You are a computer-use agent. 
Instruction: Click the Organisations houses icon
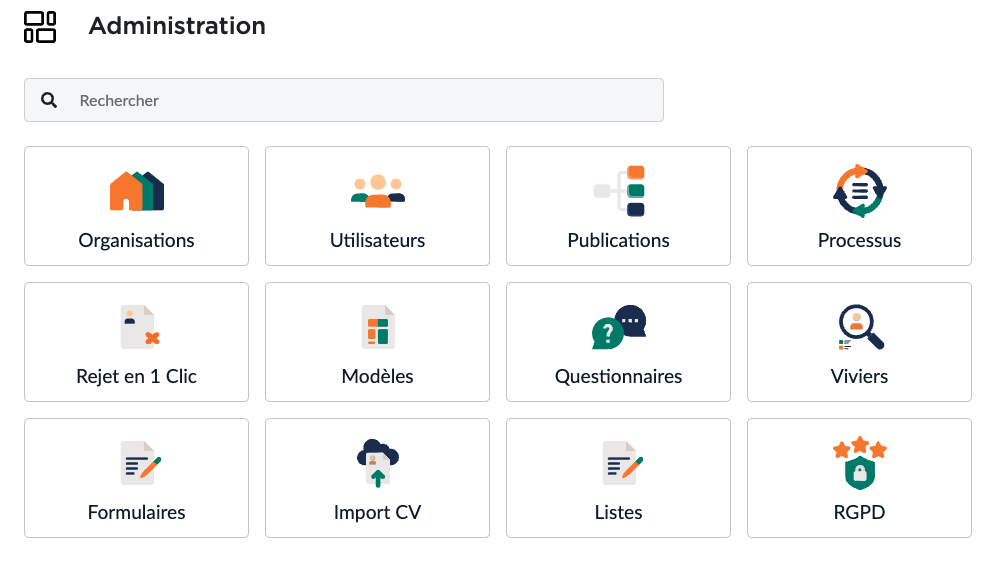coord(137,191)
